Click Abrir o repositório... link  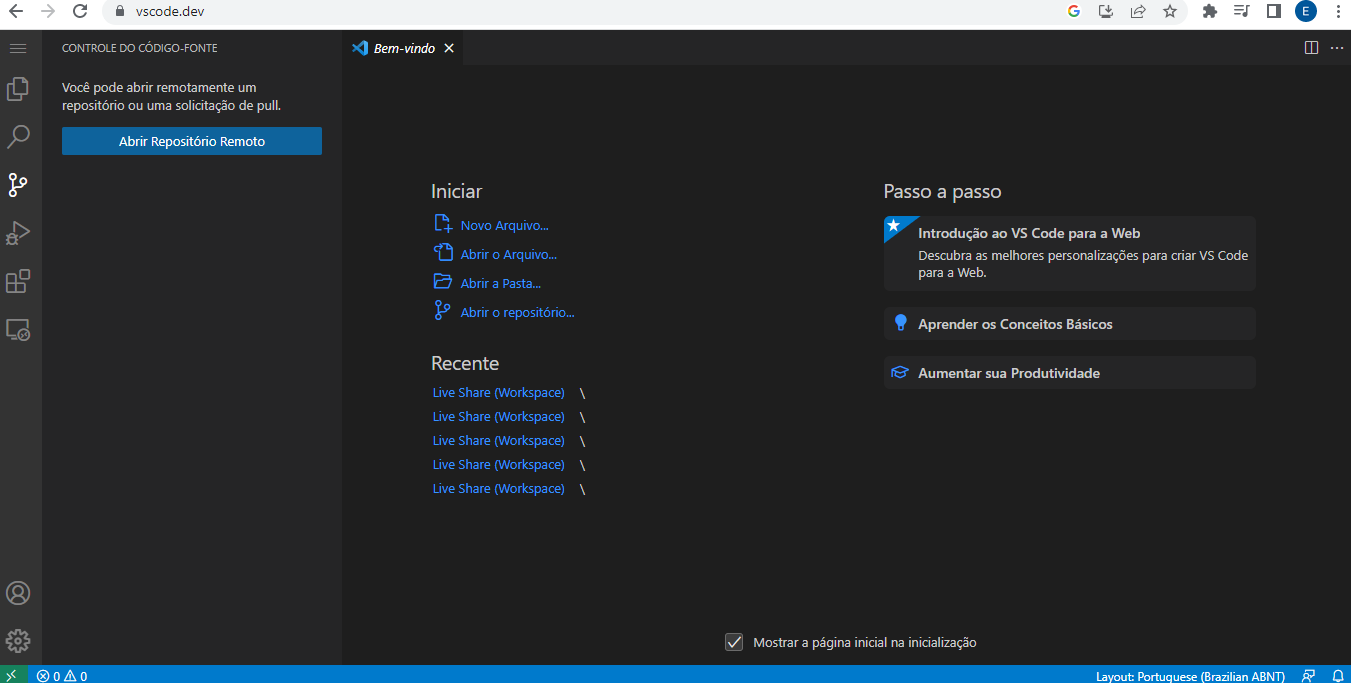pyautogui.click(x=517, y=313)
